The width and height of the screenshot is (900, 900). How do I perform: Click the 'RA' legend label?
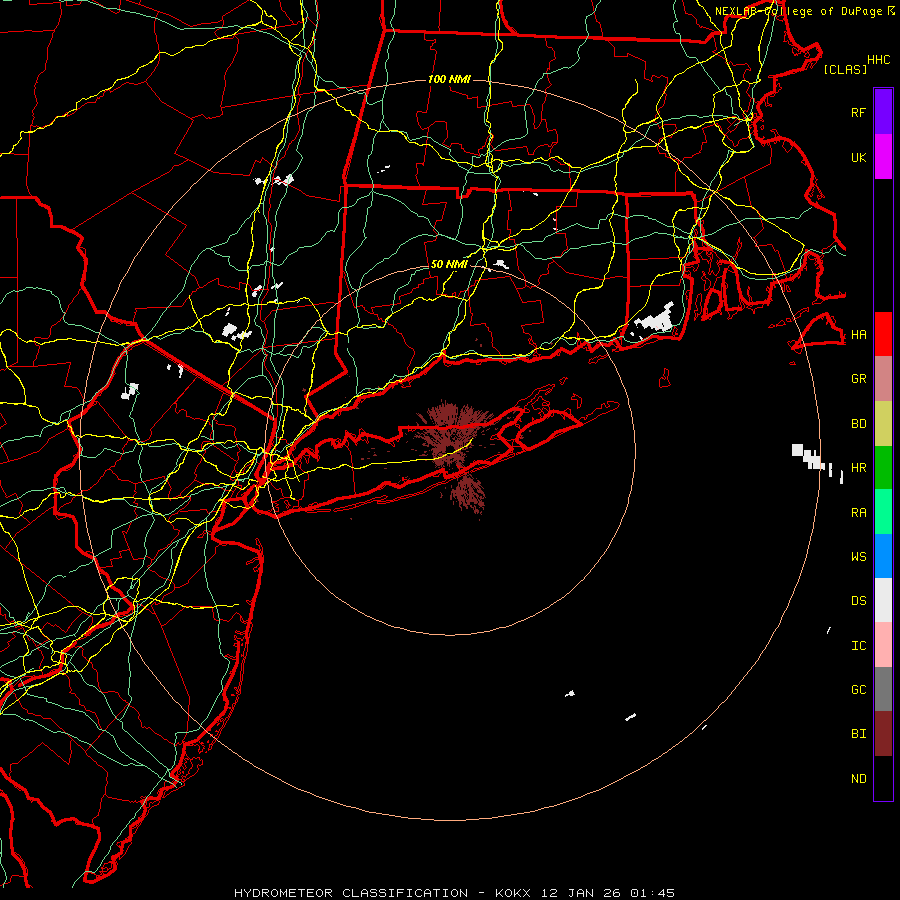tap(859, 513)
